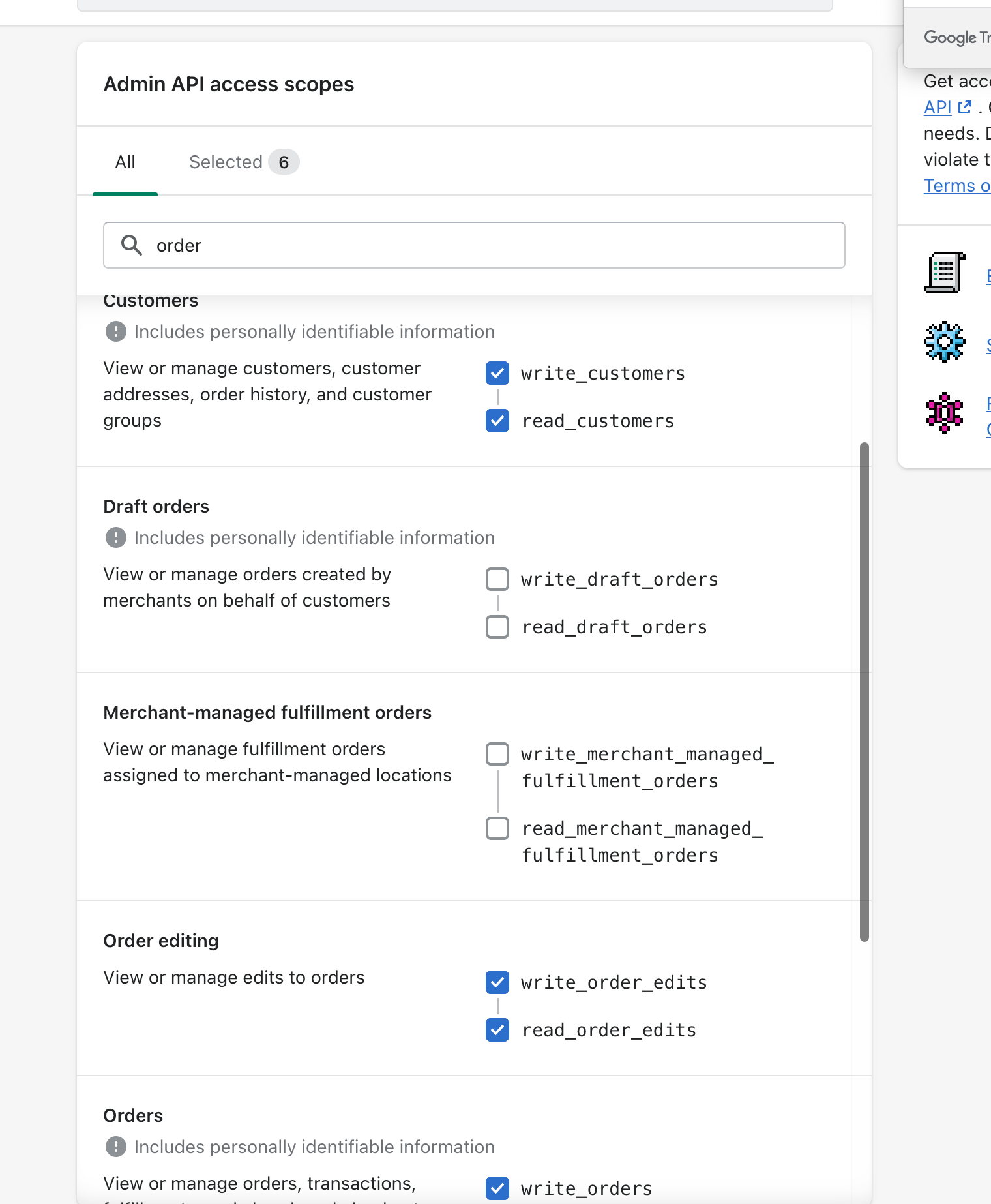Enable the write_draft_orders scope

click(x=497, y=579)
